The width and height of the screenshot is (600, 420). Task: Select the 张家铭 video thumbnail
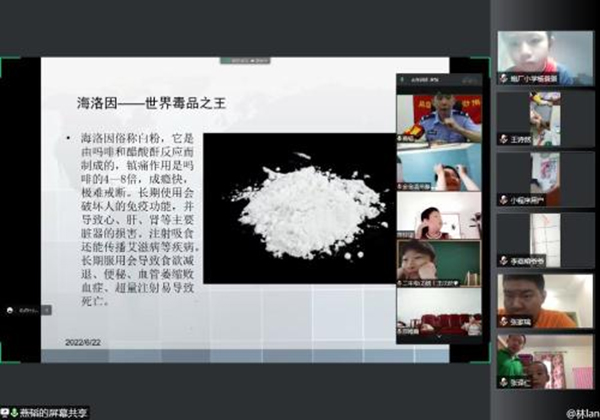pos(545,299)
